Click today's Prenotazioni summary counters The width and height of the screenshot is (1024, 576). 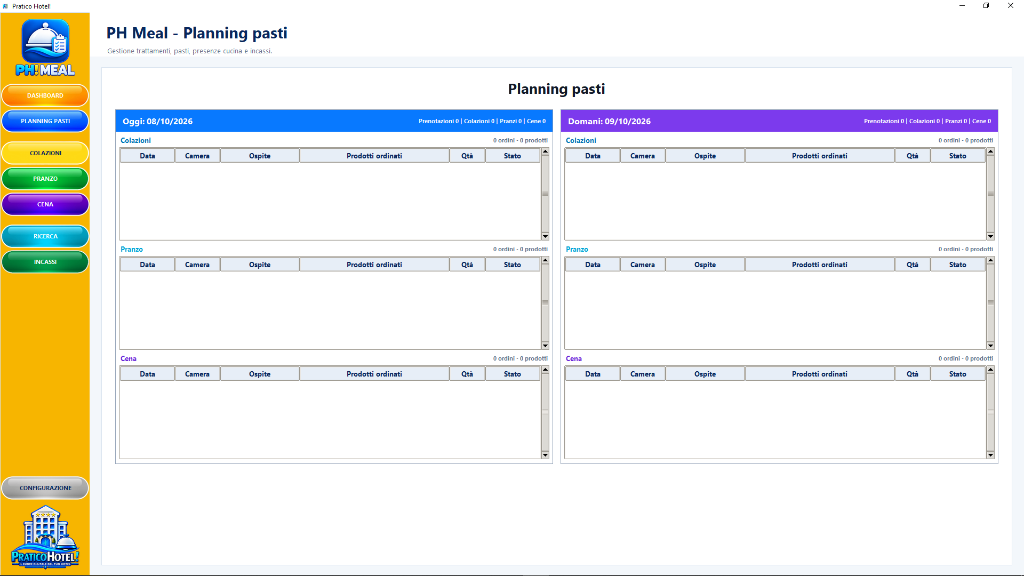[482, 121]
